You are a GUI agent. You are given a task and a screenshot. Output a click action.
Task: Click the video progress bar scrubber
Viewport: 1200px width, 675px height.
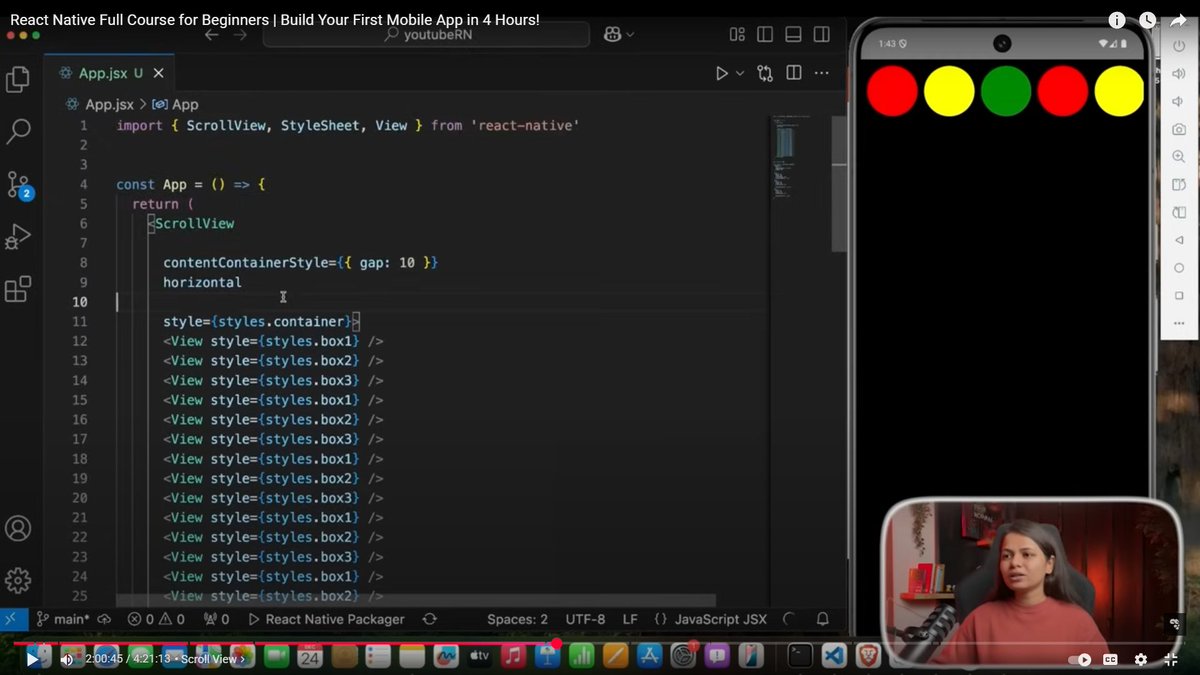pos(556,644)
